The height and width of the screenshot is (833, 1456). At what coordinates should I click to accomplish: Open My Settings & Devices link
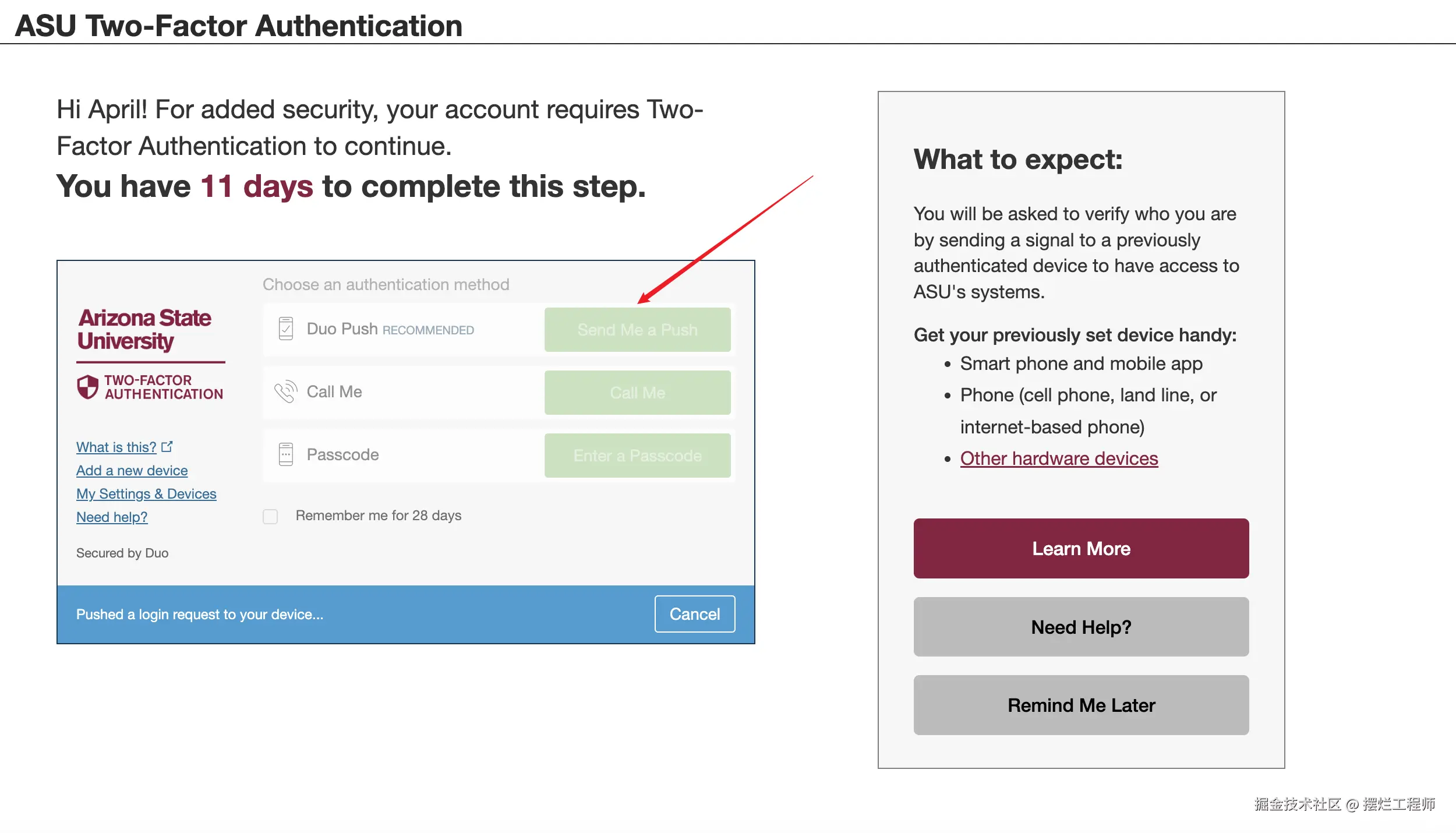click(x=146, y=494)
